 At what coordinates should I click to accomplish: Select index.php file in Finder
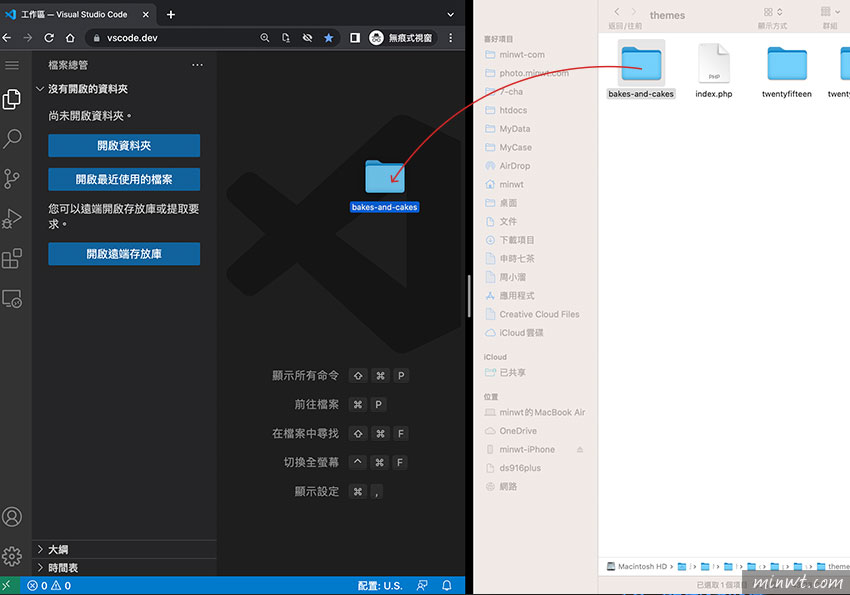point(714,70)
